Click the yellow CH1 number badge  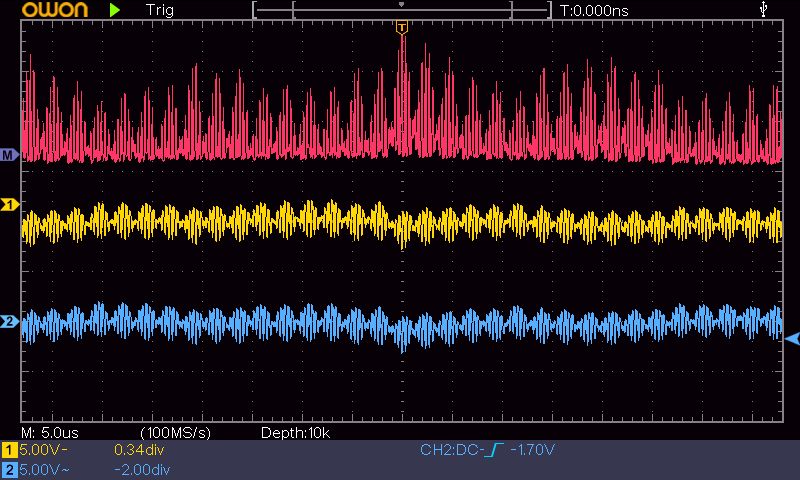point(9,451)
